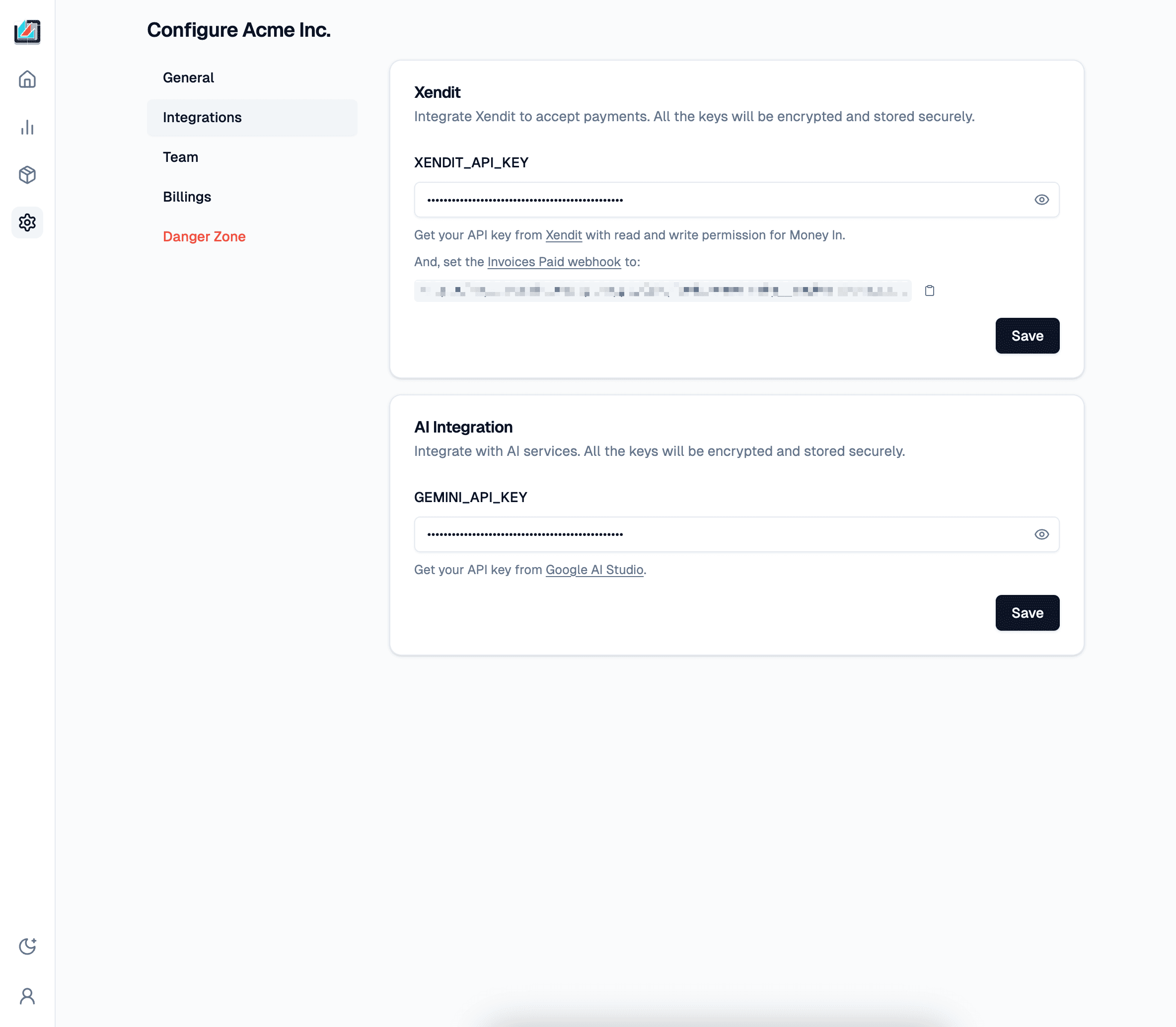Select the settings gear icon

click(27, 222)
